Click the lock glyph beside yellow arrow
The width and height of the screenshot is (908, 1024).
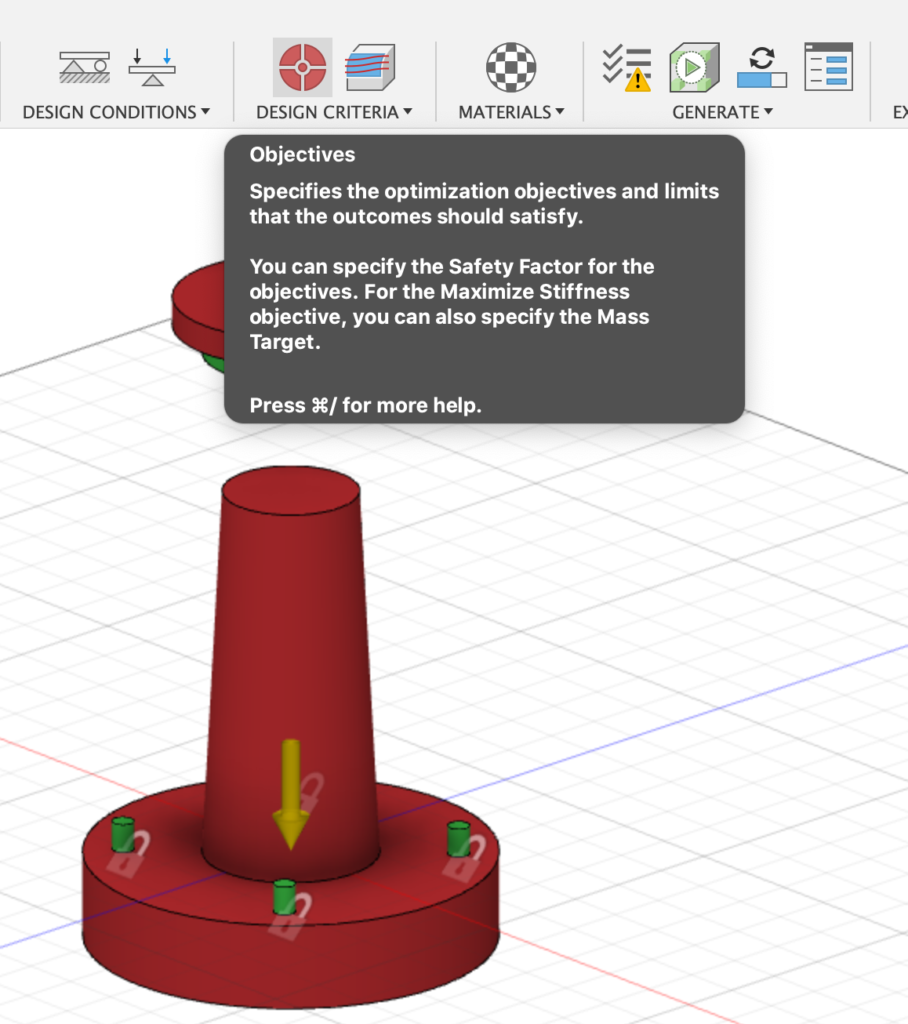coord(312,792)
